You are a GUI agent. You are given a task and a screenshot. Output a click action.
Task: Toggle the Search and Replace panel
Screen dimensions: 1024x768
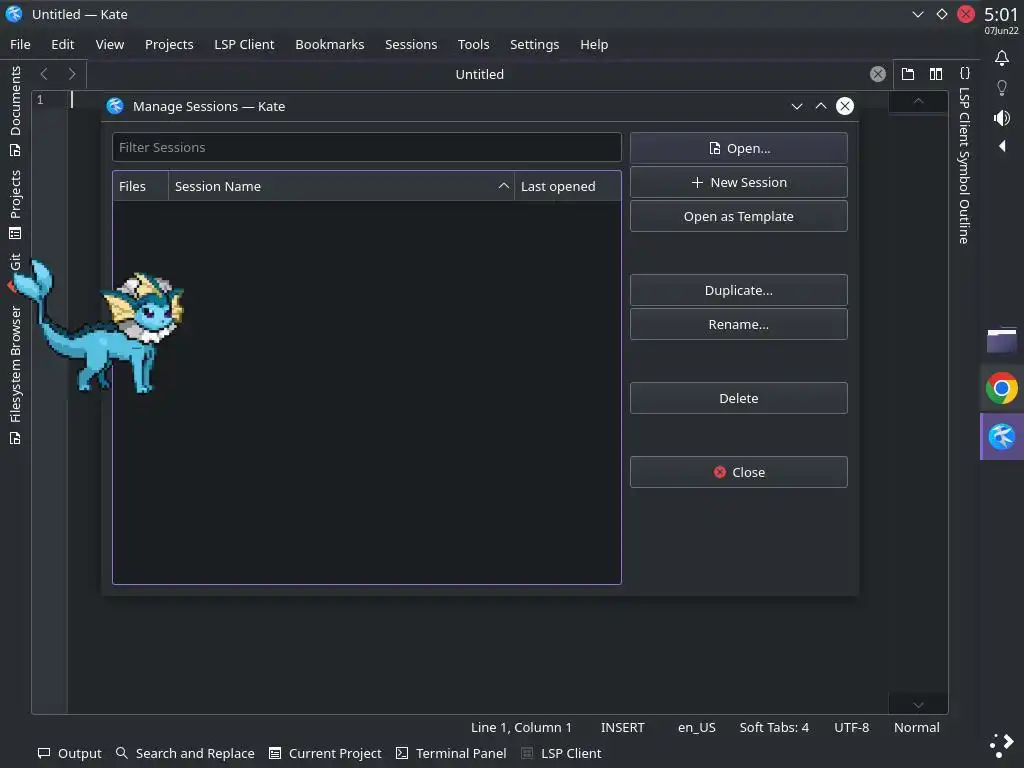coord(185,753)
